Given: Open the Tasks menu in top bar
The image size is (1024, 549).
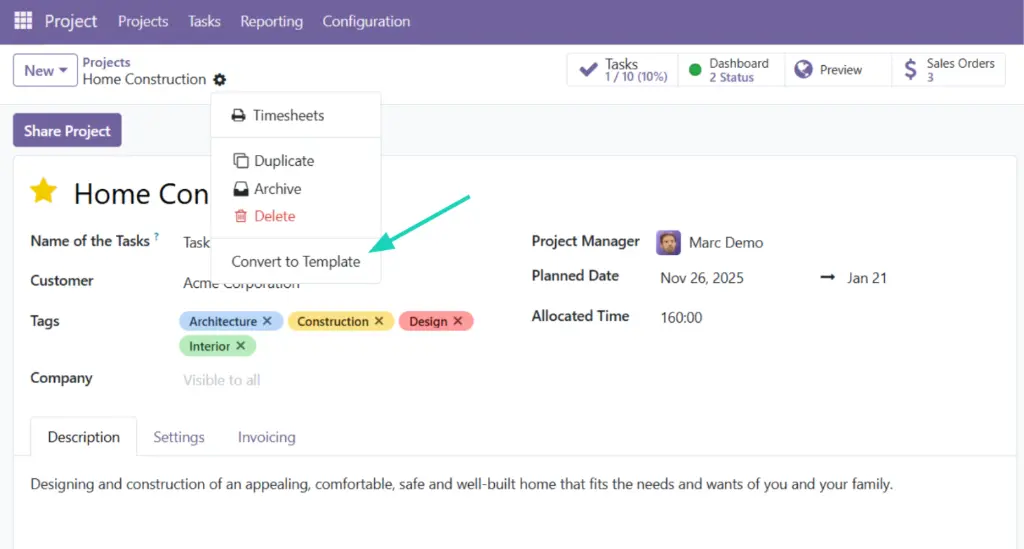Looking at the screenshot, I should [x=204, y=22].
